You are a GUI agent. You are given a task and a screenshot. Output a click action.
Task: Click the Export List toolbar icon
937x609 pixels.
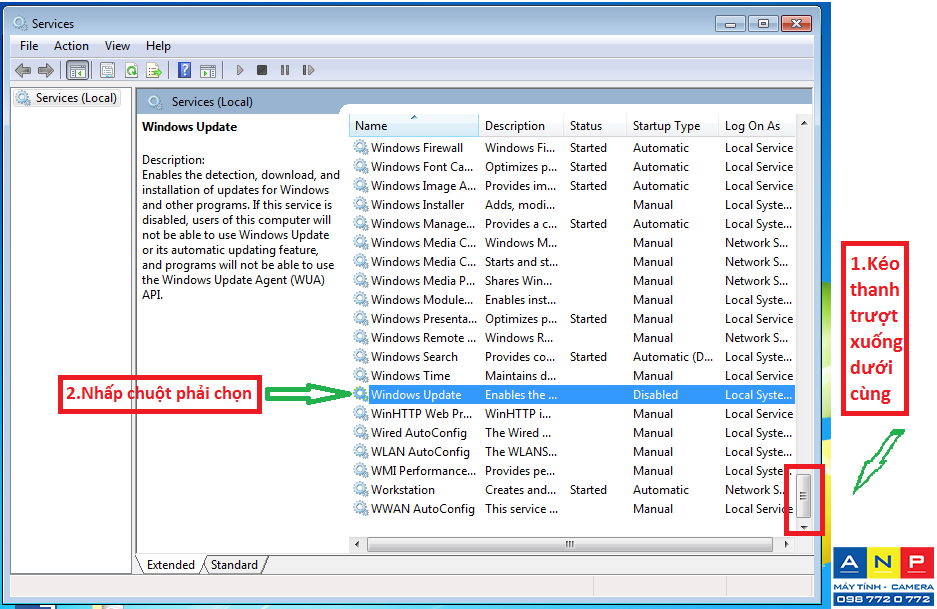[154, 71]
